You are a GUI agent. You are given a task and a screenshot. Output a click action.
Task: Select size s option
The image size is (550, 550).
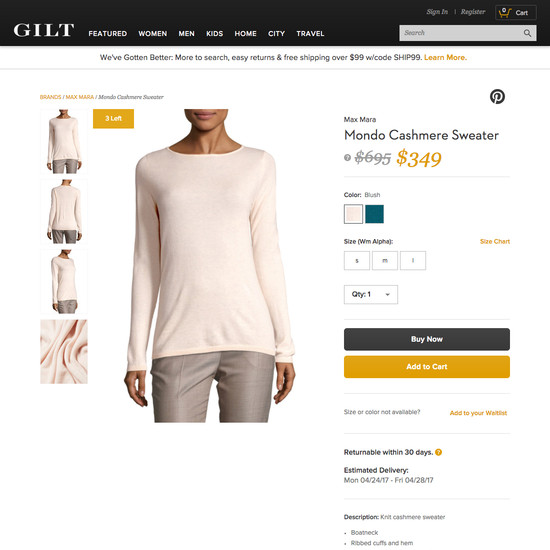[x=357, y=260]
